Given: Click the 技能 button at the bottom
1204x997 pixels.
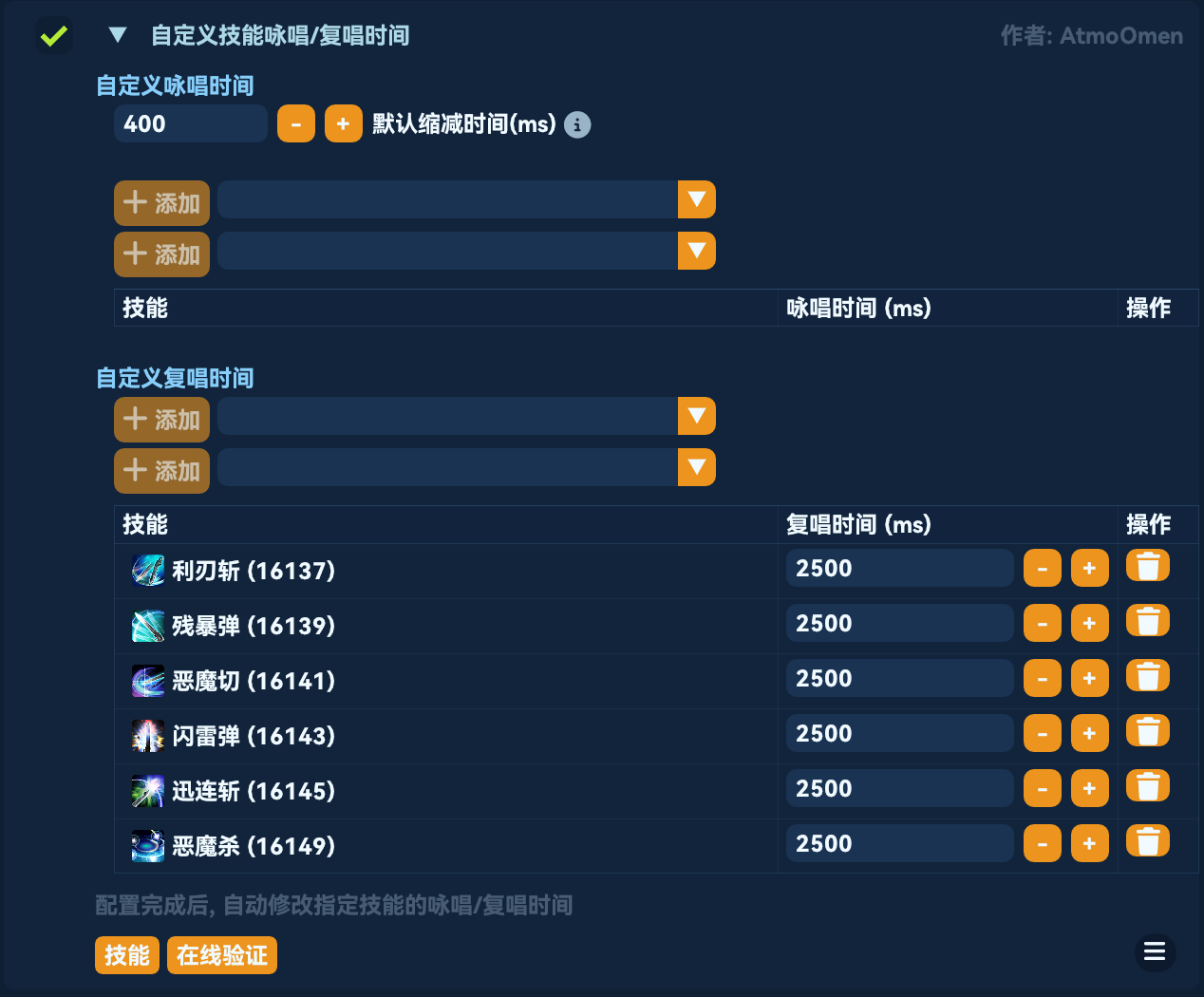Looking at the screenshot, I should pos(126,955).
